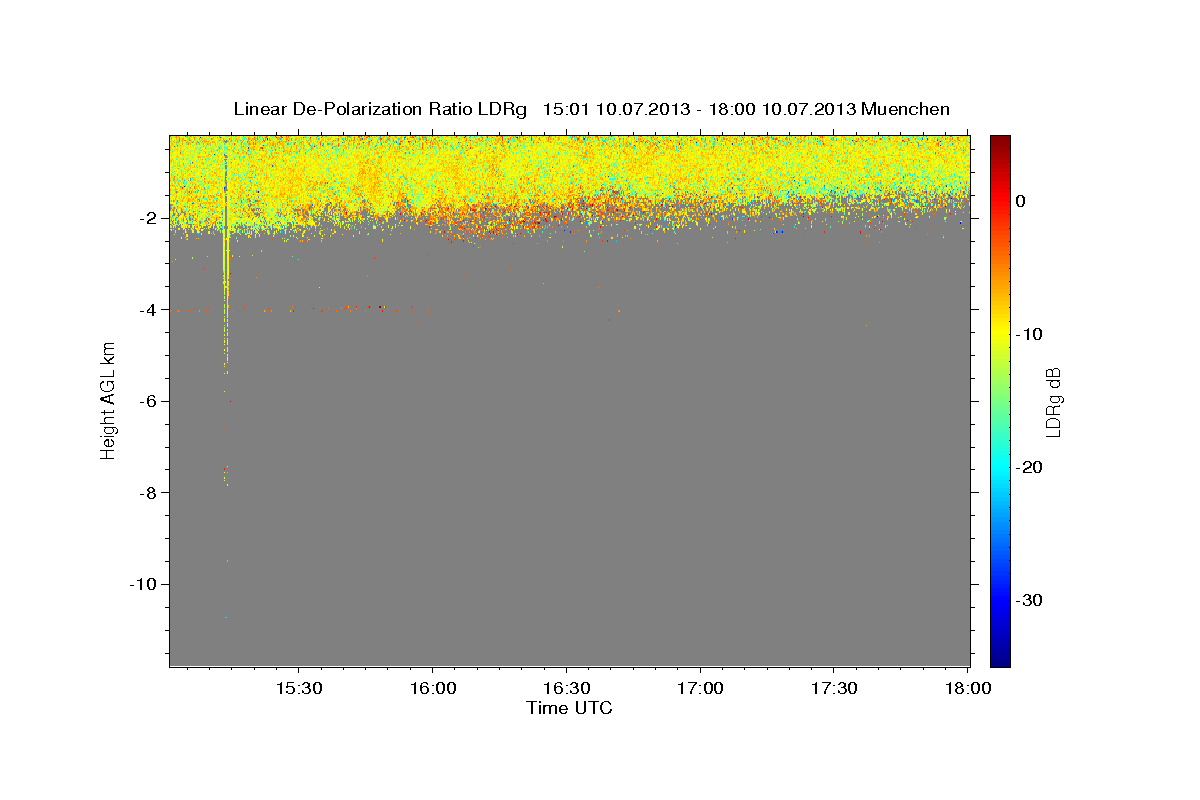
Task: Click the plot title 'Linear De-Polarization Ratio LDRg'
Action: tap(380, 109)
